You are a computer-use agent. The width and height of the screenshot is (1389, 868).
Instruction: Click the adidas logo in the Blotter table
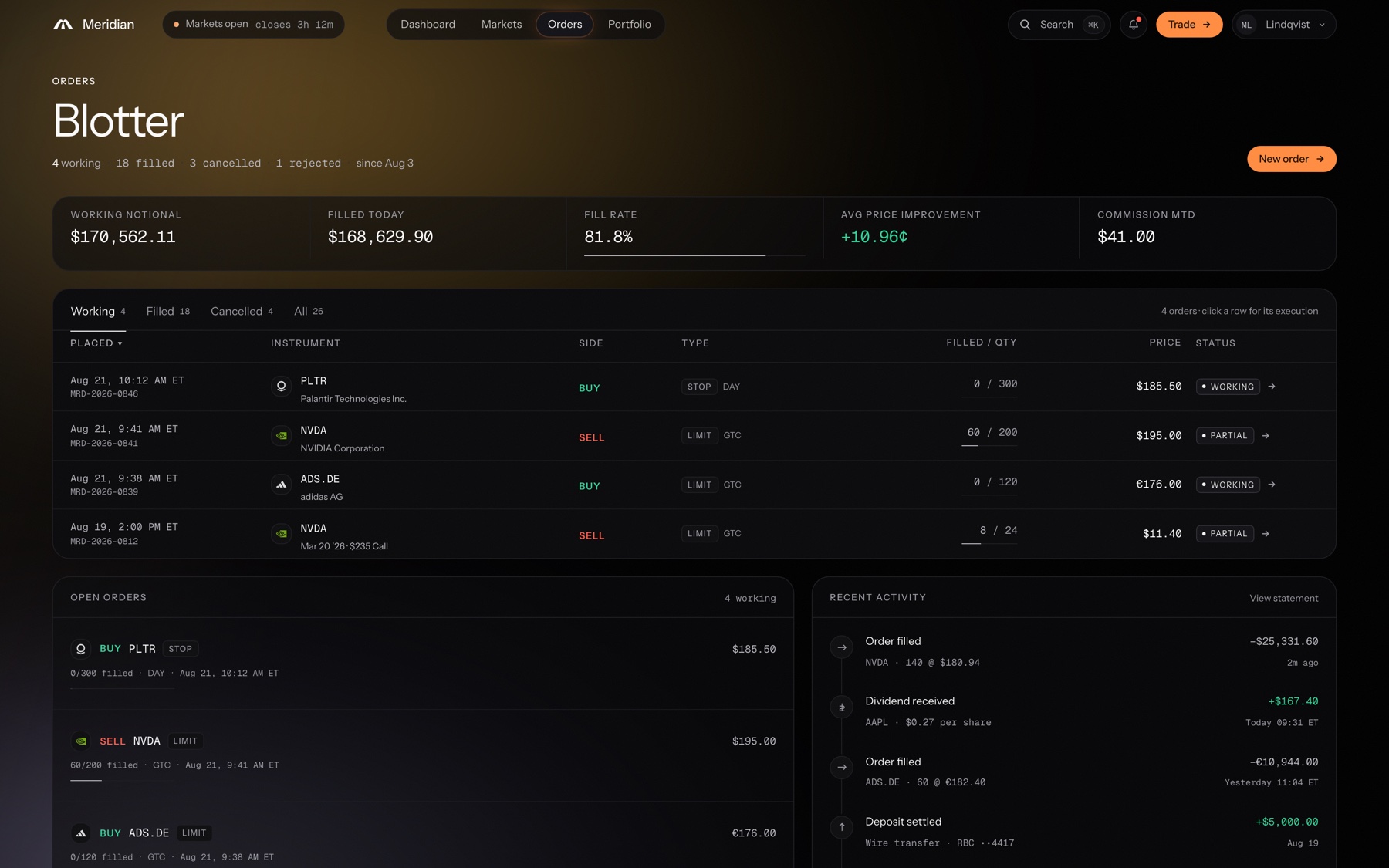click(x=282, y=485)
